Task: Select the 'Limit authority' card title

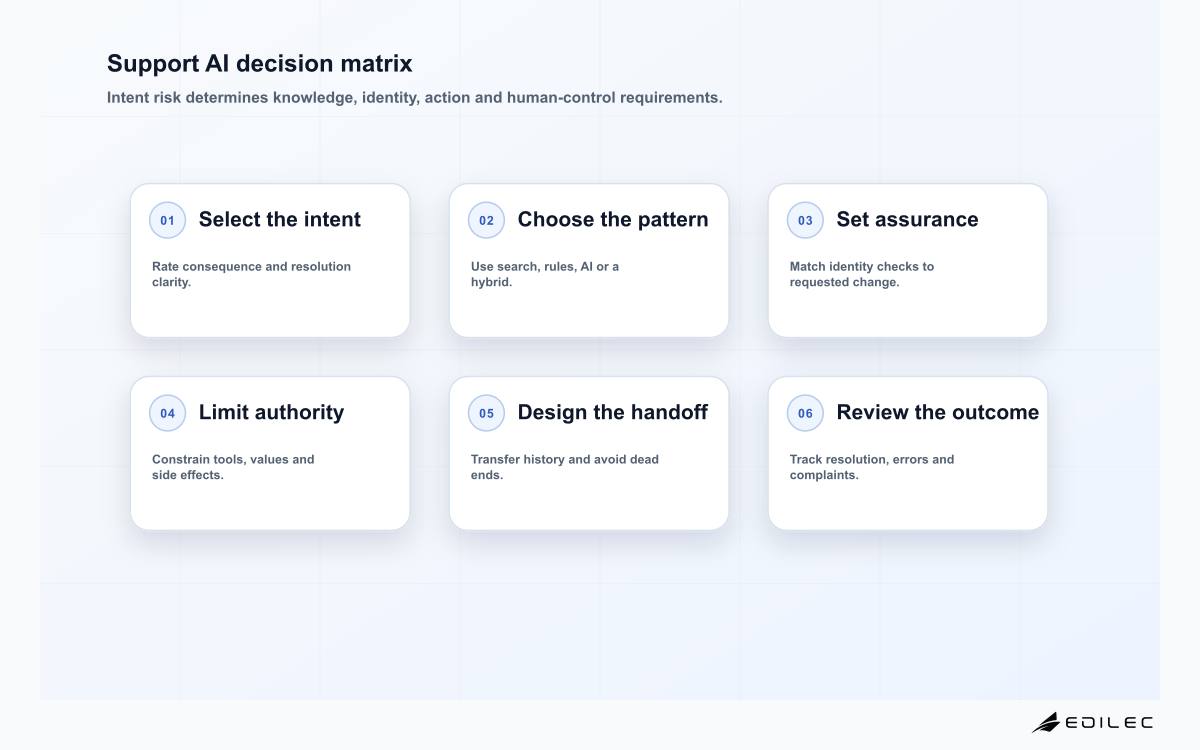Action: 271,412
